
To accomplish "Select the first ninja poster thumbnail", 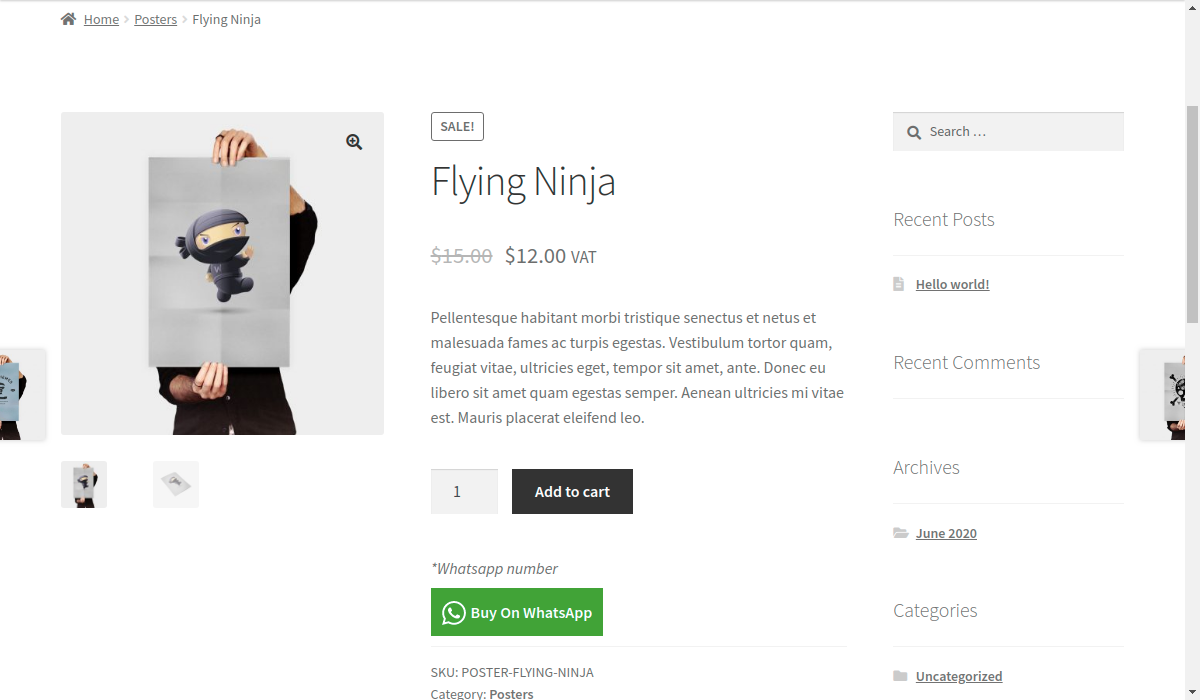I will 84,484.
